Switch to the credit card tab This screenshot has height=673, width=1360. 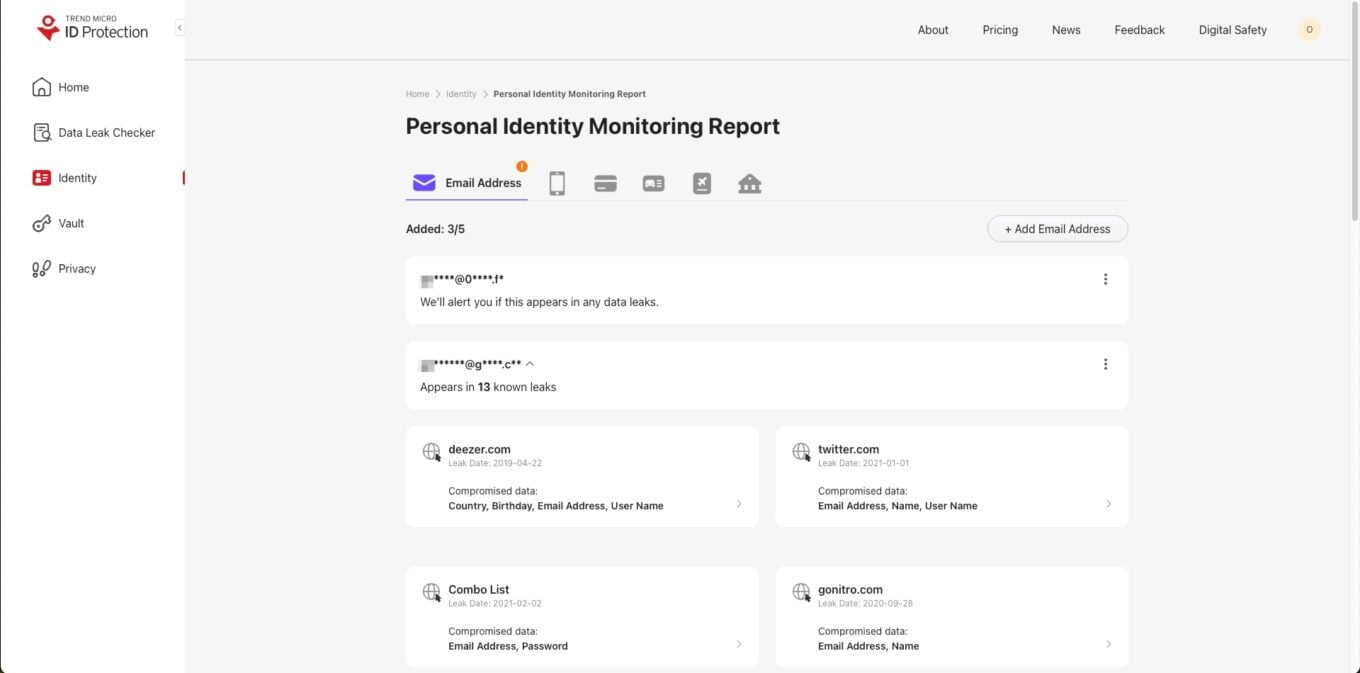(605, 184)
